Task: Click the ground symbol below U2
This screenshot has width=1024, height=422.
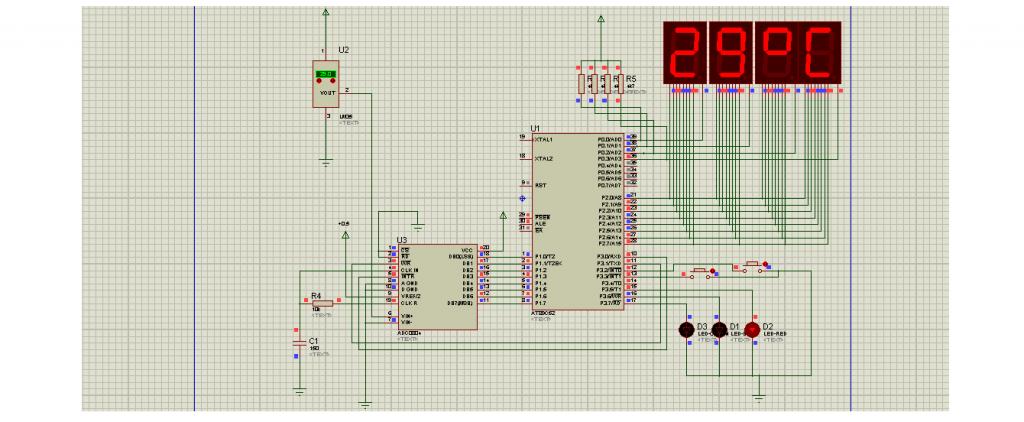Action: pos(326,162)
